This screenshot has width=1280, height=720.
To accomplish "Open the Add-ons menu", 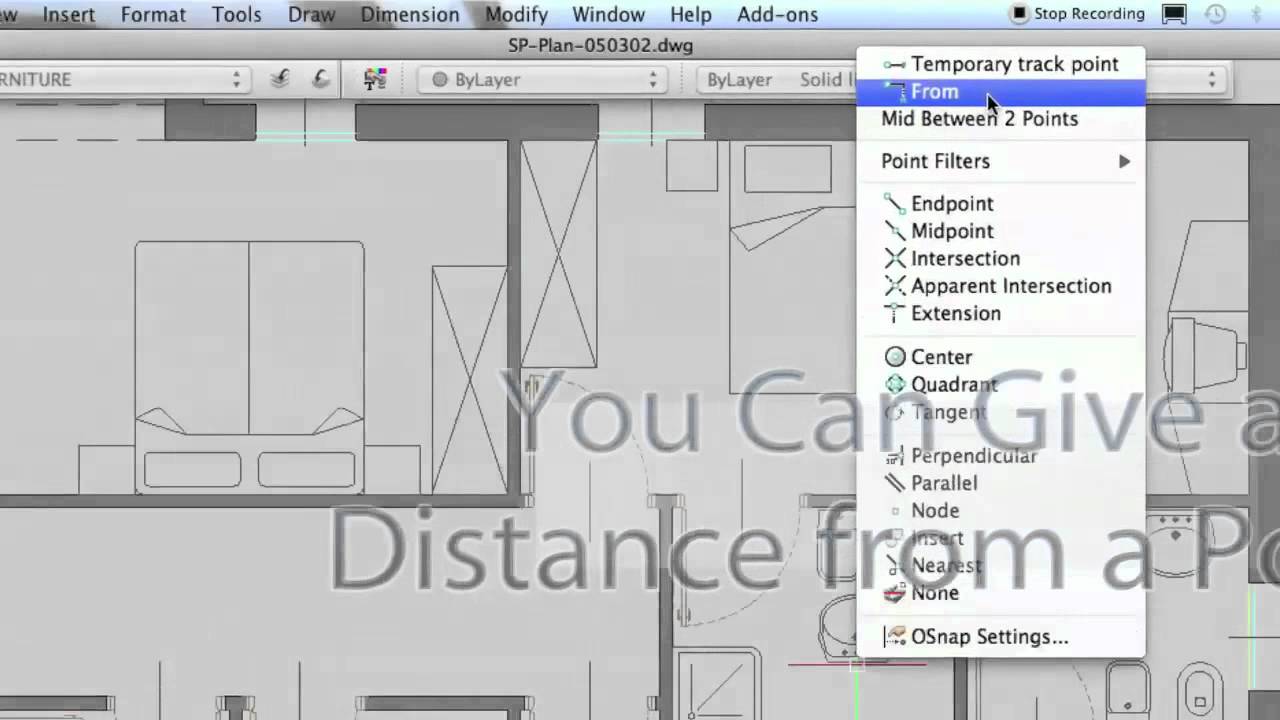I will click(x=777, y=14).
